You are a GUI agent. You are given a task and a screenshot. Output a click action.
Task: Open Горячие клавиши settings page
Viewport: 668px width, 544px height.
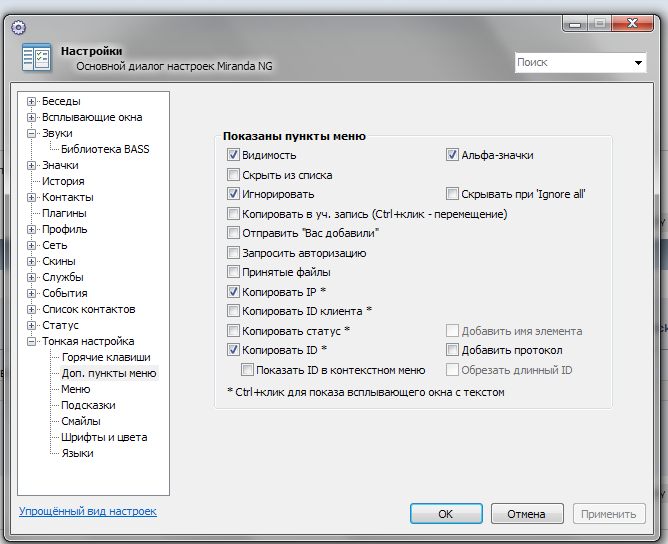click(x=106, y=357)
